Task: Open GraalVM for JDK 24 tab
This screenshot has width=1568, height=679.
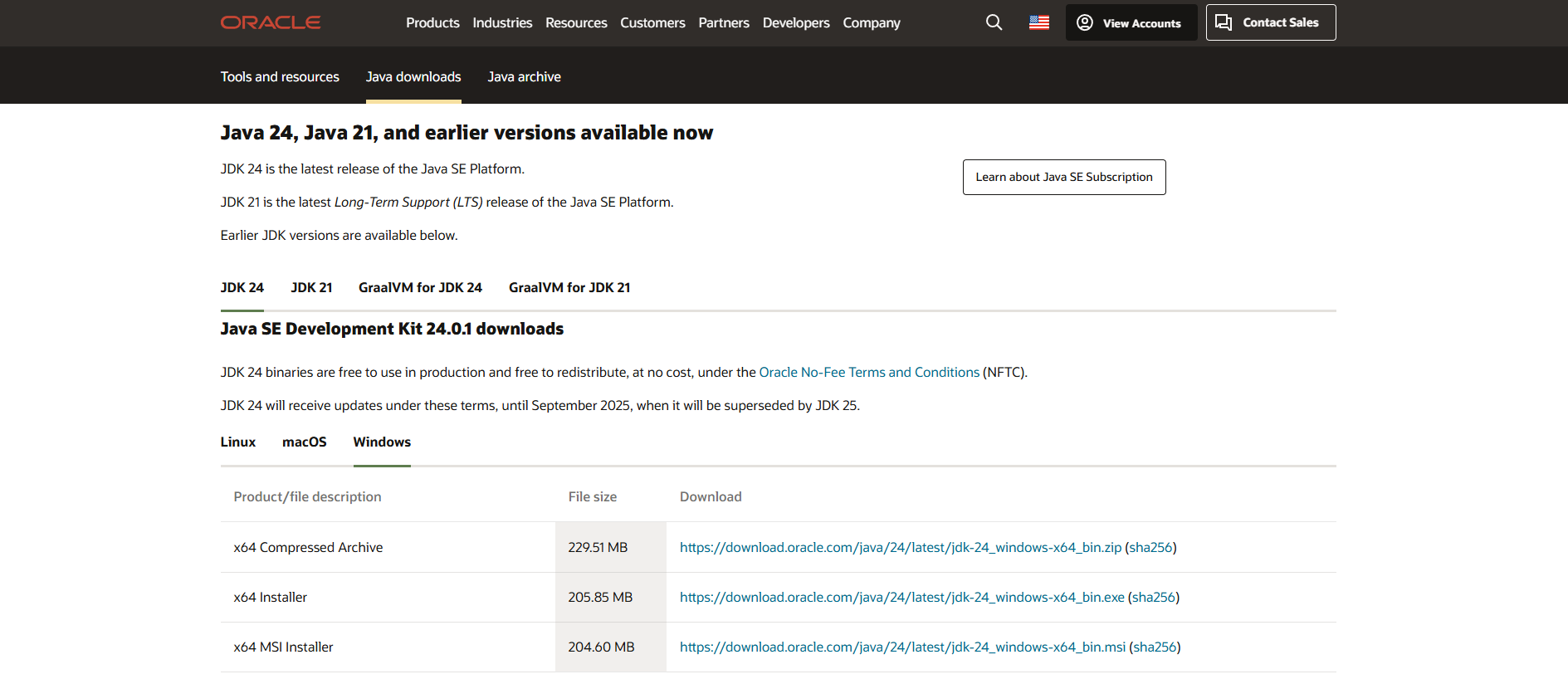Action: (x=420, y=287)
